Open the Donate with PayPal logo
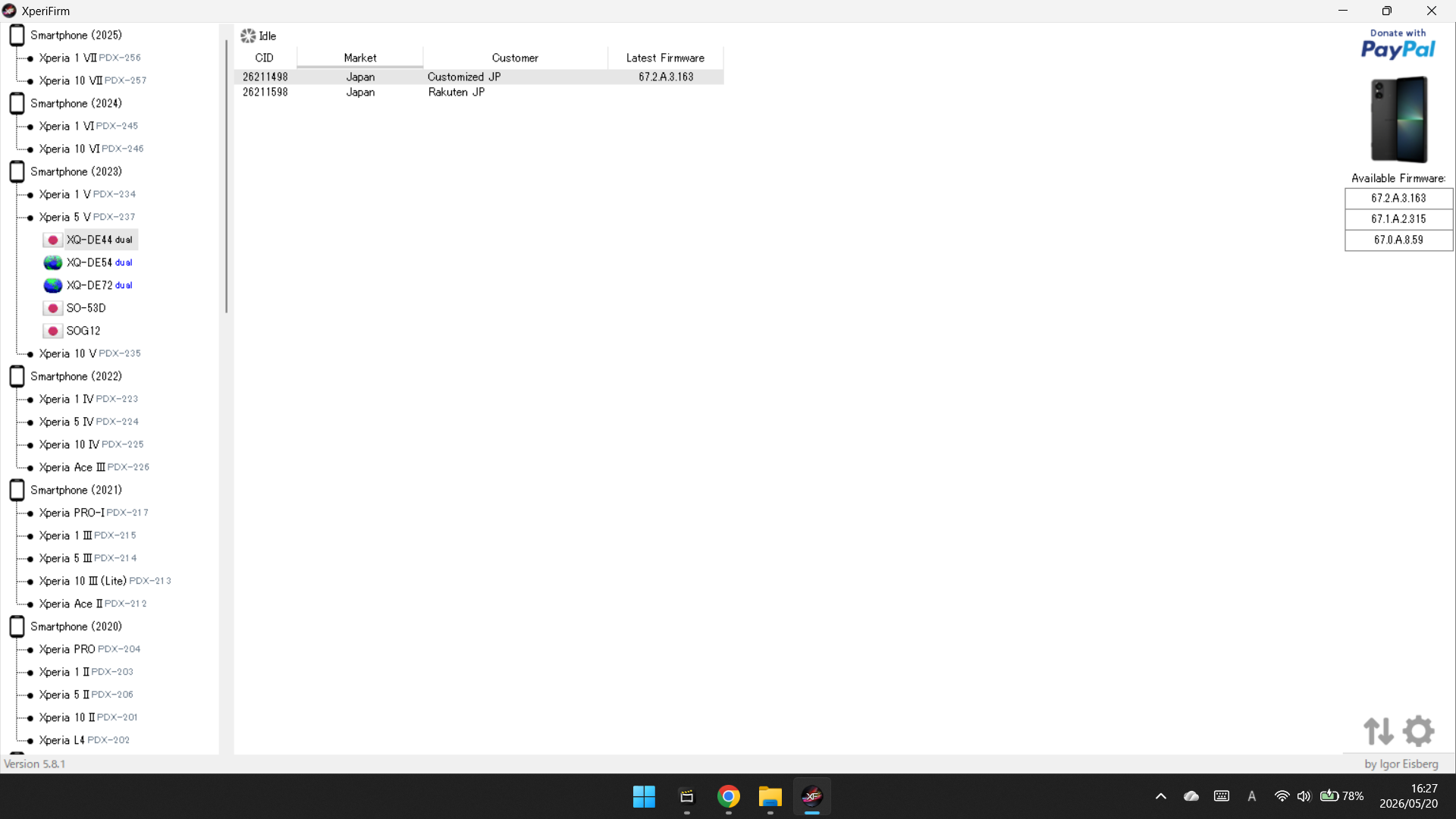 click(x=1398, y=45)
